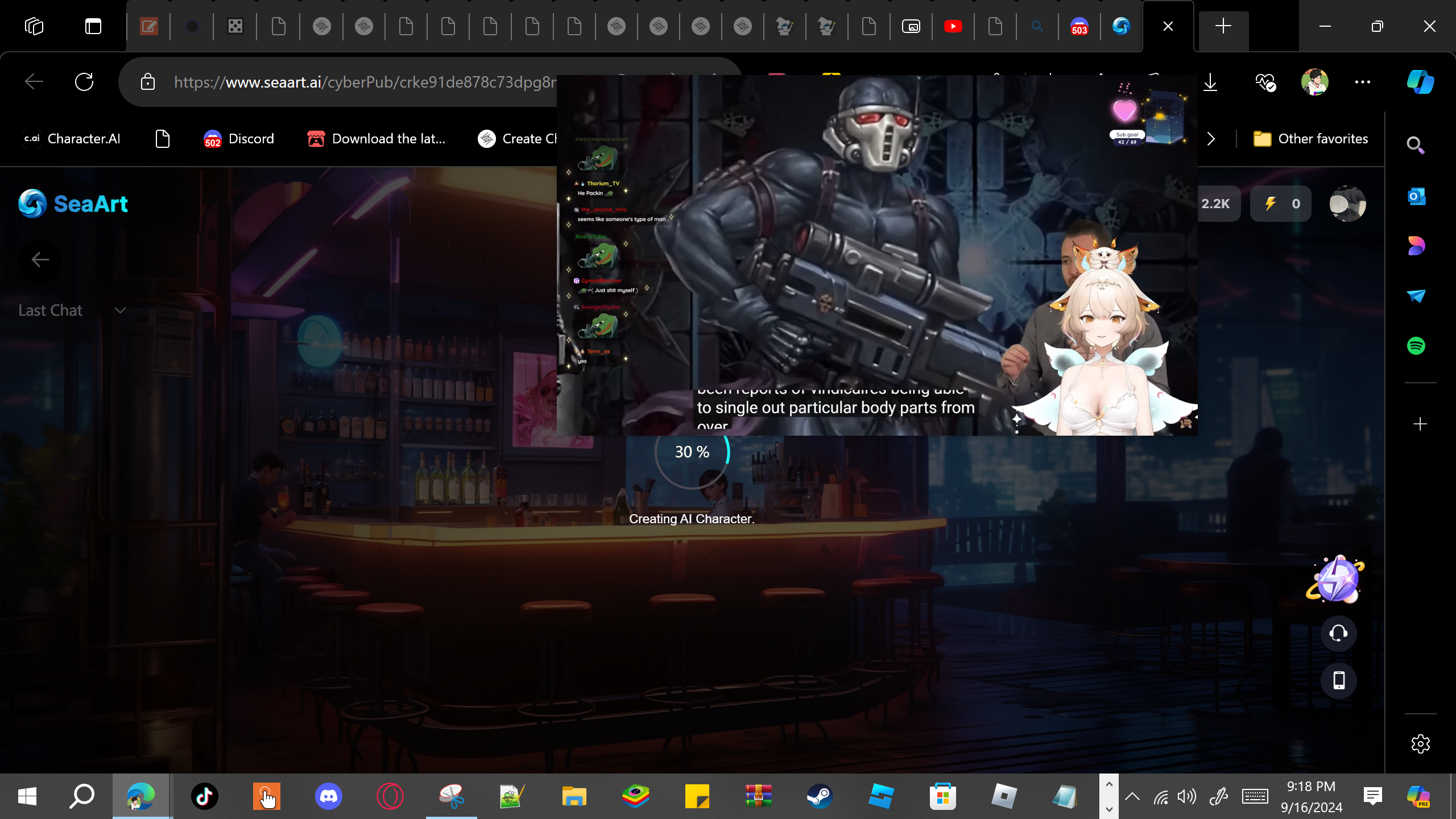This screenshot has width=1456, height=819.
Task: Open the customer support headset icon
Action: coord(1338,633)
